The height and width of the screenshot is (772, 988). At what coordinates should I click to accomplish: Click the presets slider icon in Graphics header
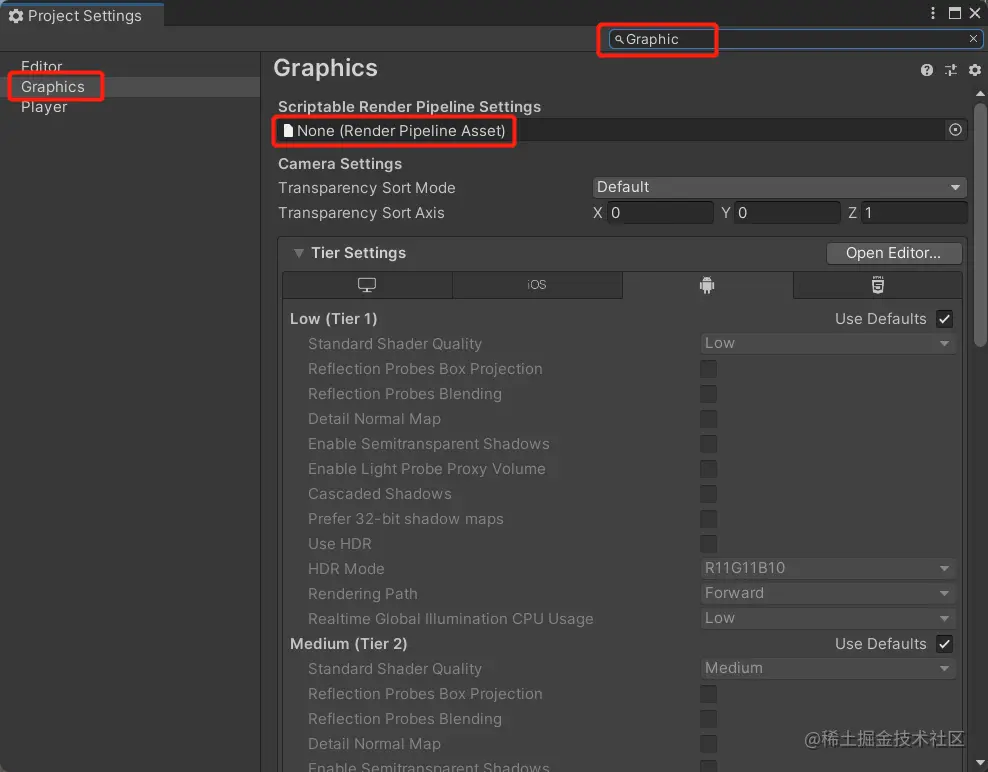(951, 70)
